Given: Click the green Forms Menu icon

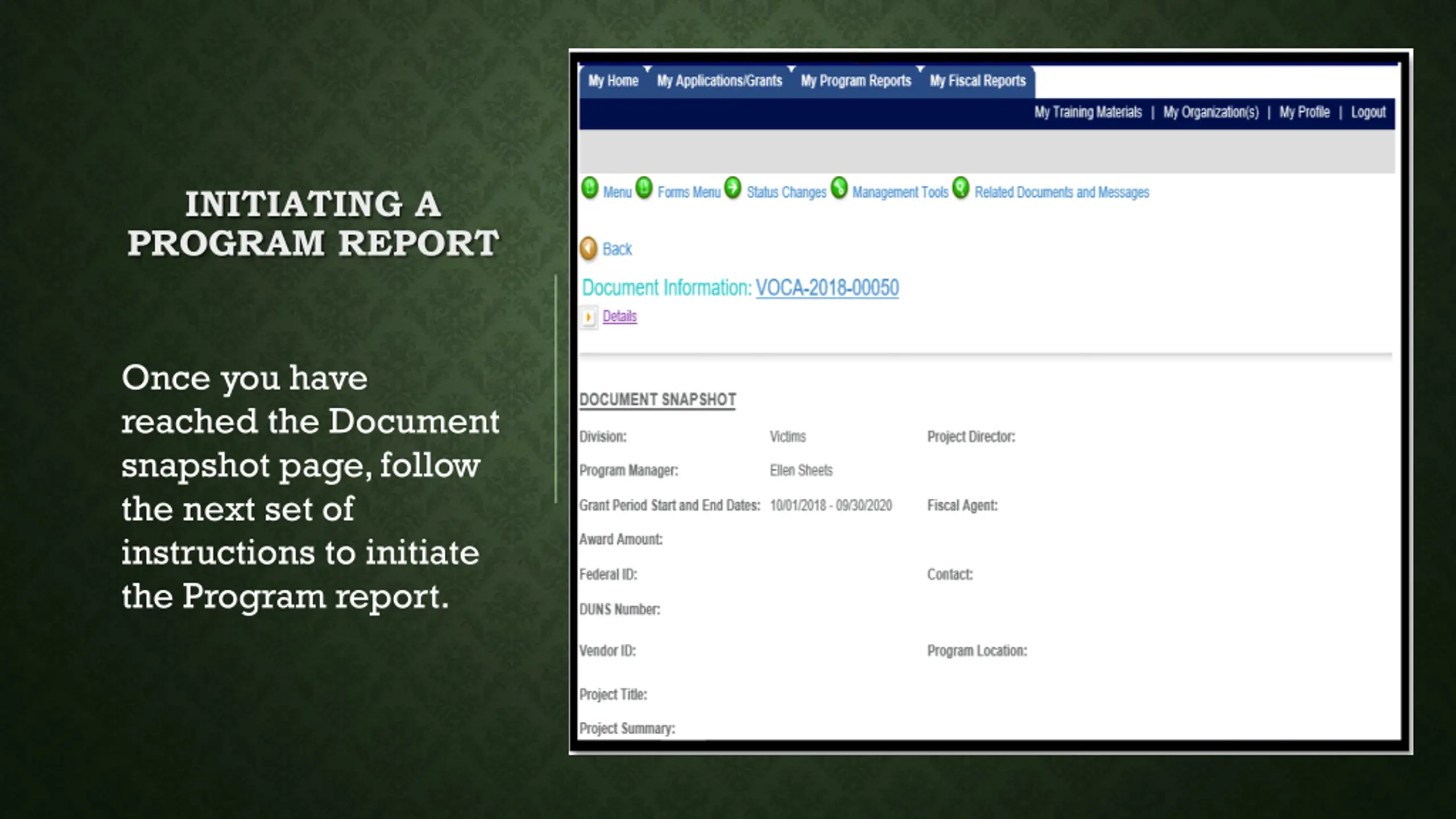Looking at the screenshot, I should pyautogui.click(x=644, y=188).
